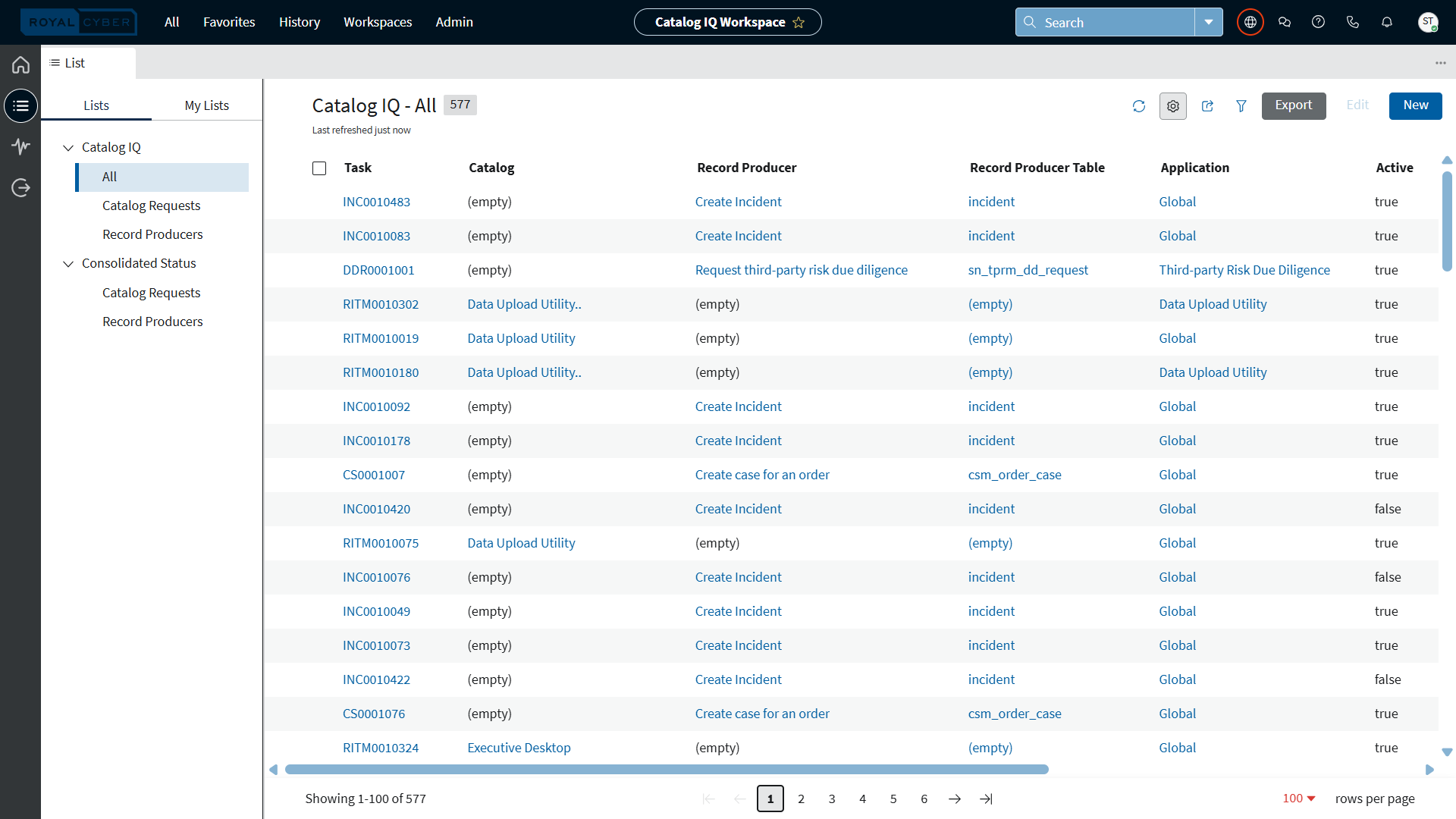The height and width of the screenshot is (819, 1456).
Task: Open the globe scope selector icon
Action: tap(1250, 22)
